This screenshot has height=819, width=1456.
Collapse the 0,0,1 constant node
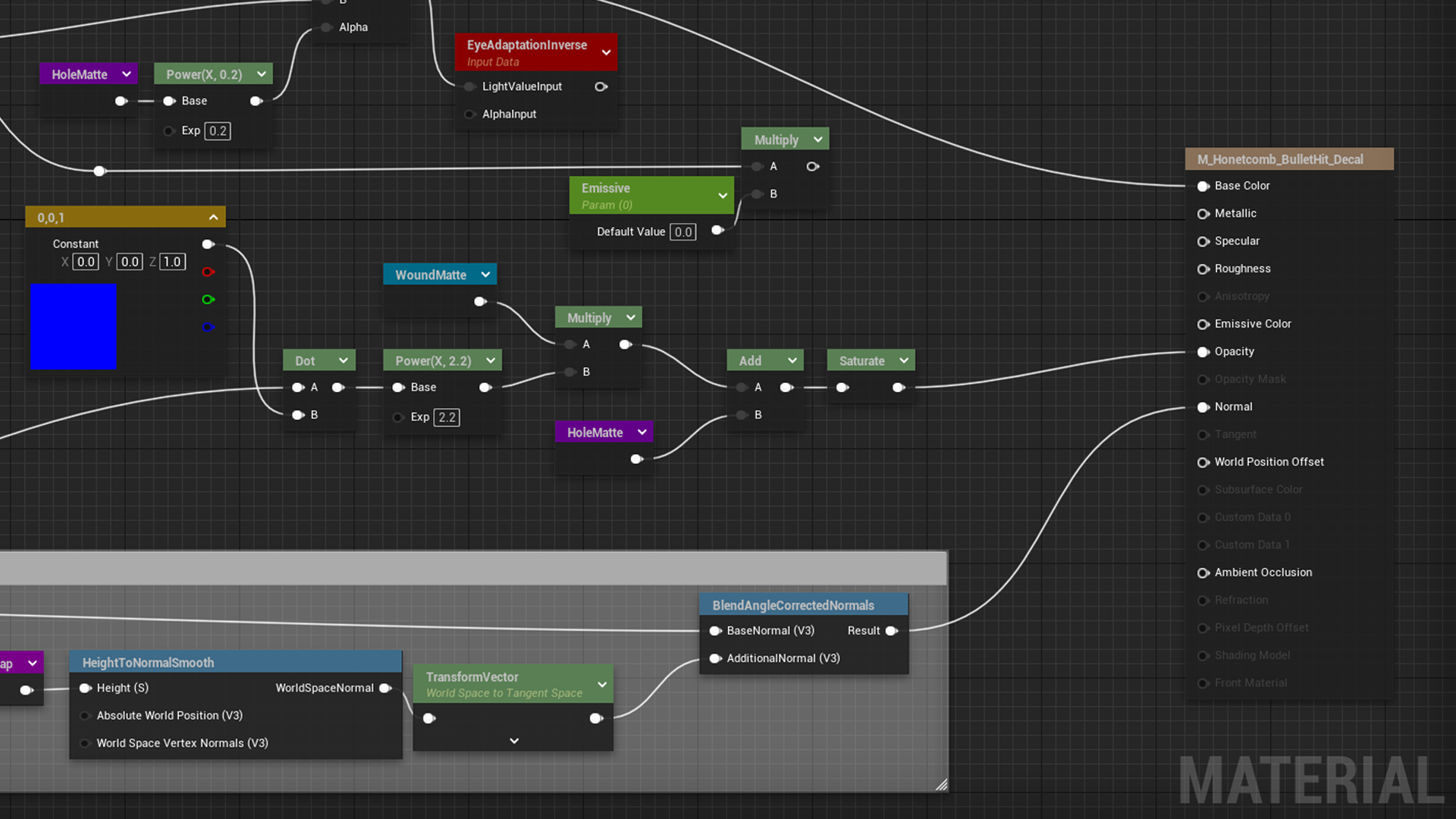(214, 218)
